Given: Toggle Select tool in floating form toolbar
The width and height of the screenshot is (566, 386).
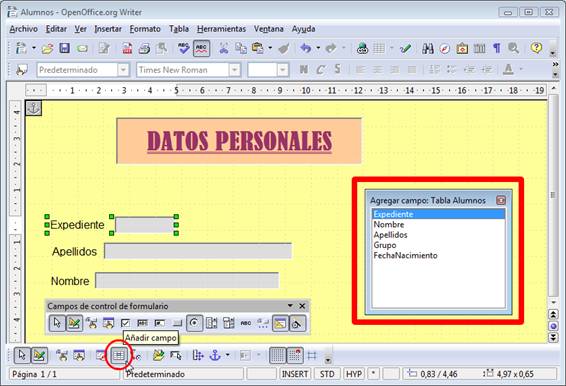Looking at the screenshot, I should (57, 322).
